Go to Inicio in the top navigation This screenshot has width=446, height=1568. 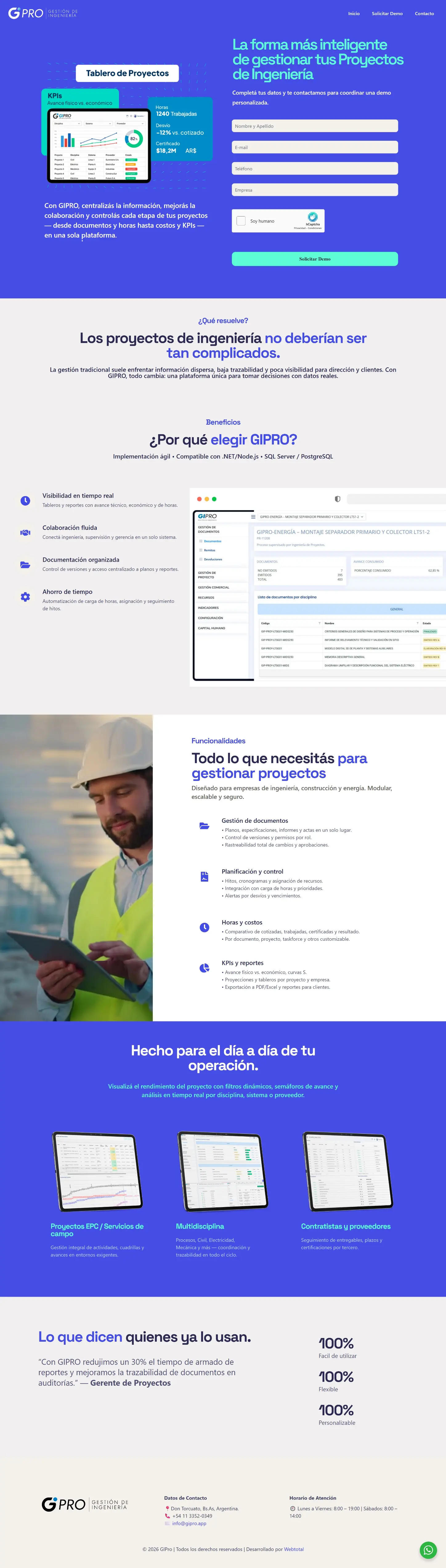coord(354,13)
